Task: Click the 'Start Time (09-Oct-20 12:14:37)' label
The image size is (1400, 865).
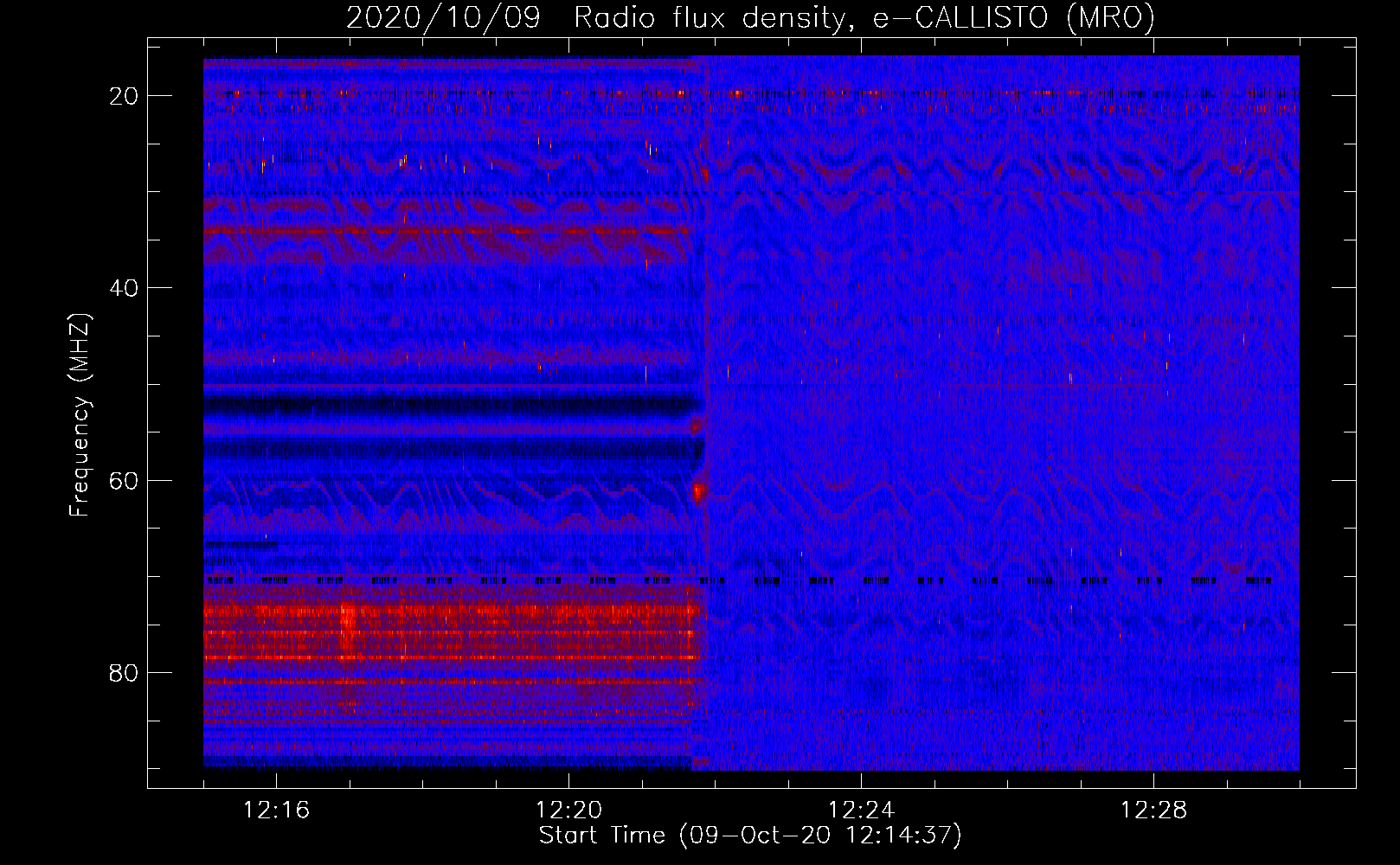Action: coord(750,836)
